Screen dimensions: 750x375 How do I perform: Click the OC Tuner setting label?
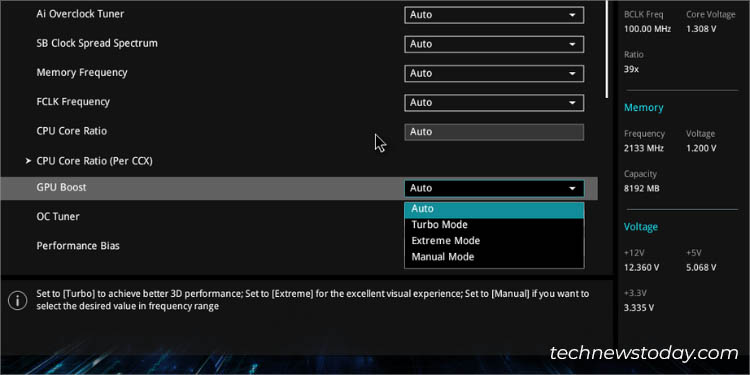(58, 217)
